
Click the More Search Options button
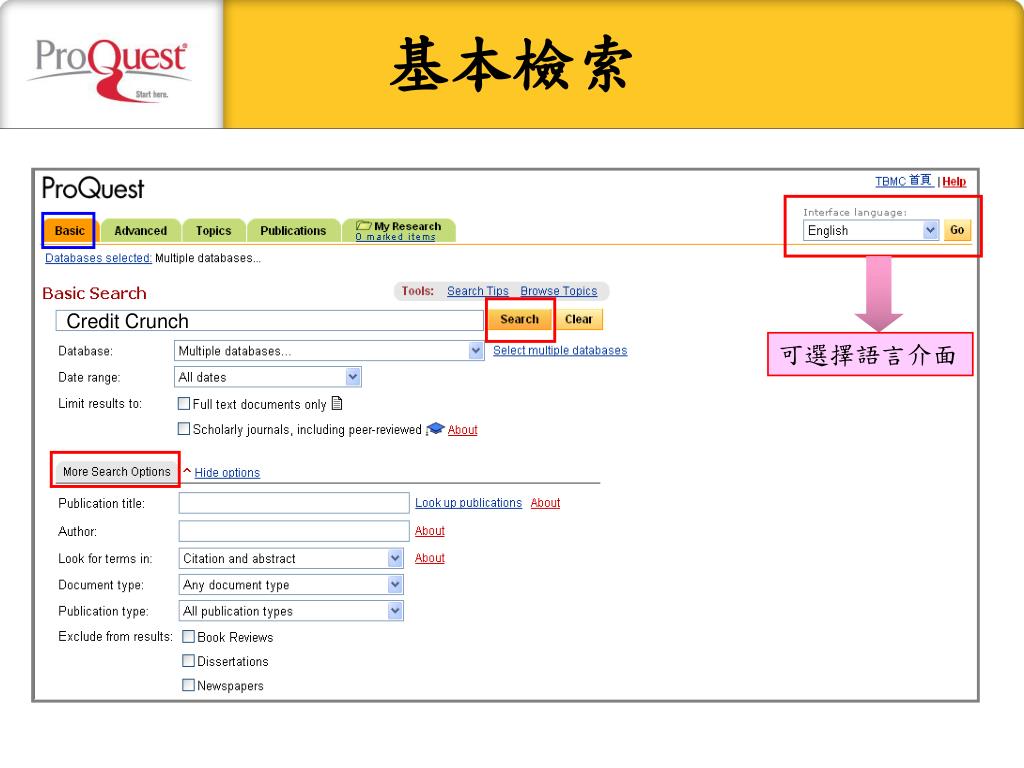pyautogui.click(x=116, y=472)
